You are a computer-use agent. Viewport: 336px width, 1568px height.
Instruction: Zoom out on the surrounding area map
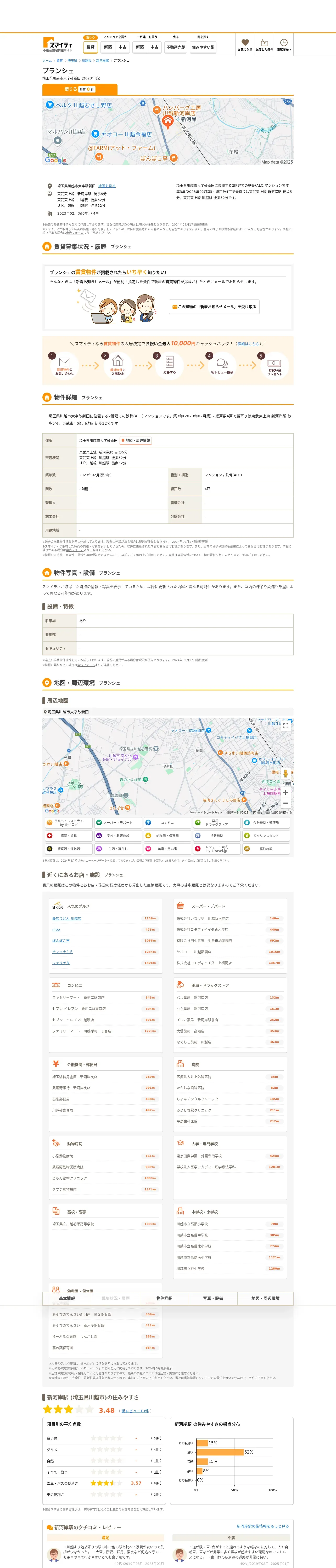[x=285, y=803]
